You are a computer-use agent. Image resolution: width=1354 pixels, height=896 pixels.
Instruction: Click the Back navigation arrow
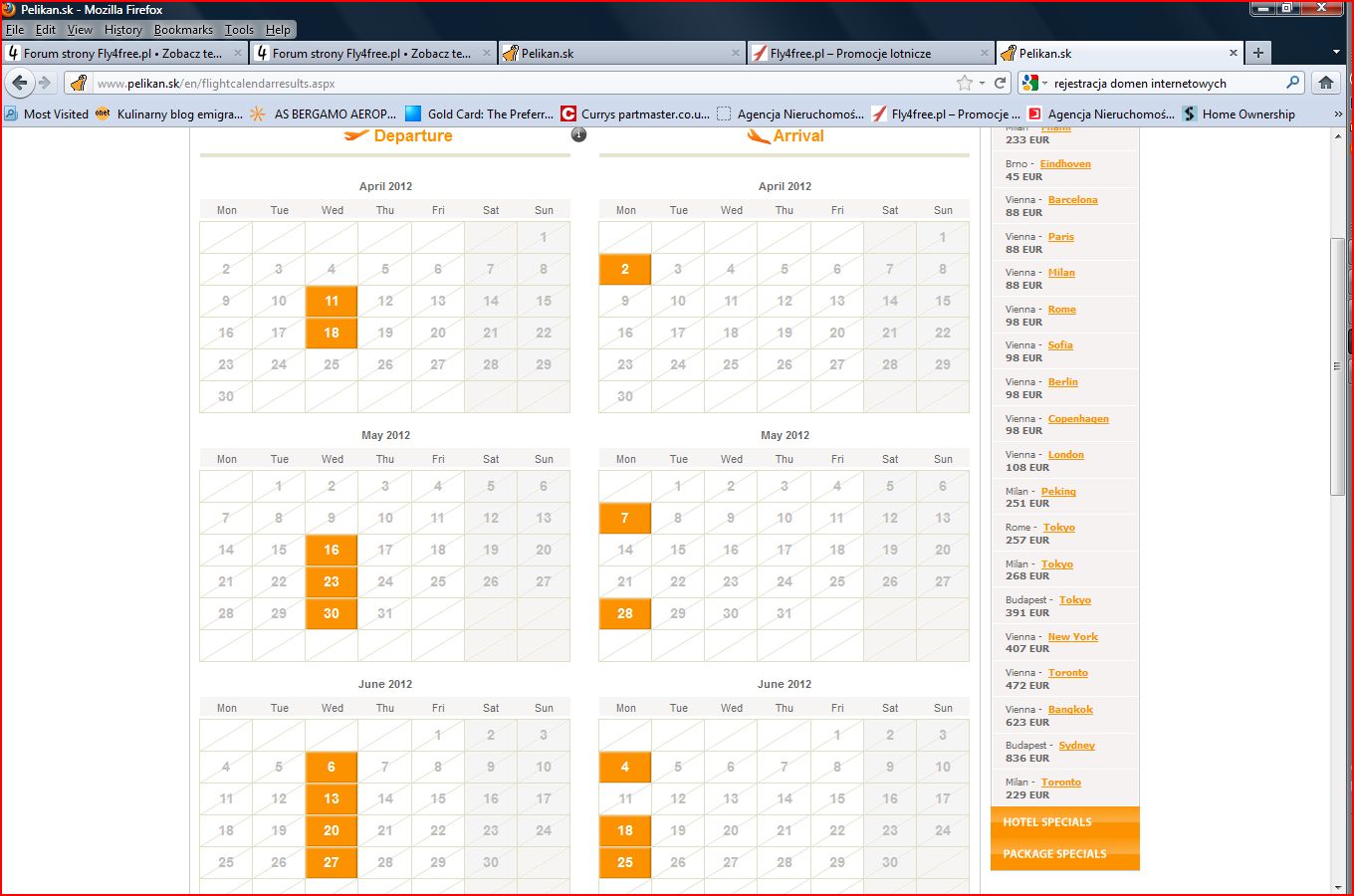20,83
